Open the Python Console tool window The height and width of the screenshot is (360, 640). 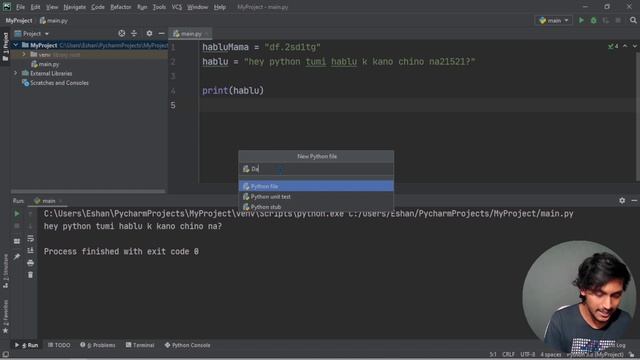pos(187,345)
